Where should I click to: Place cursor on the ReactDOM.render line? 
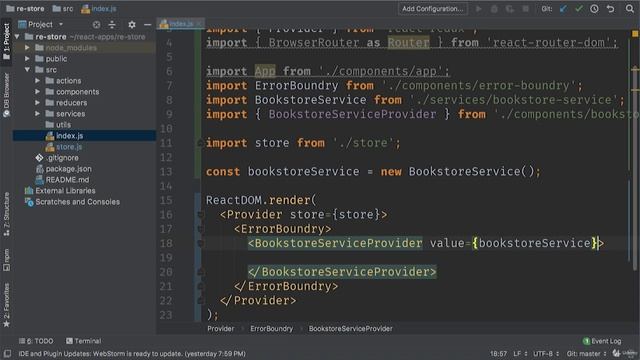coord(260,200)
